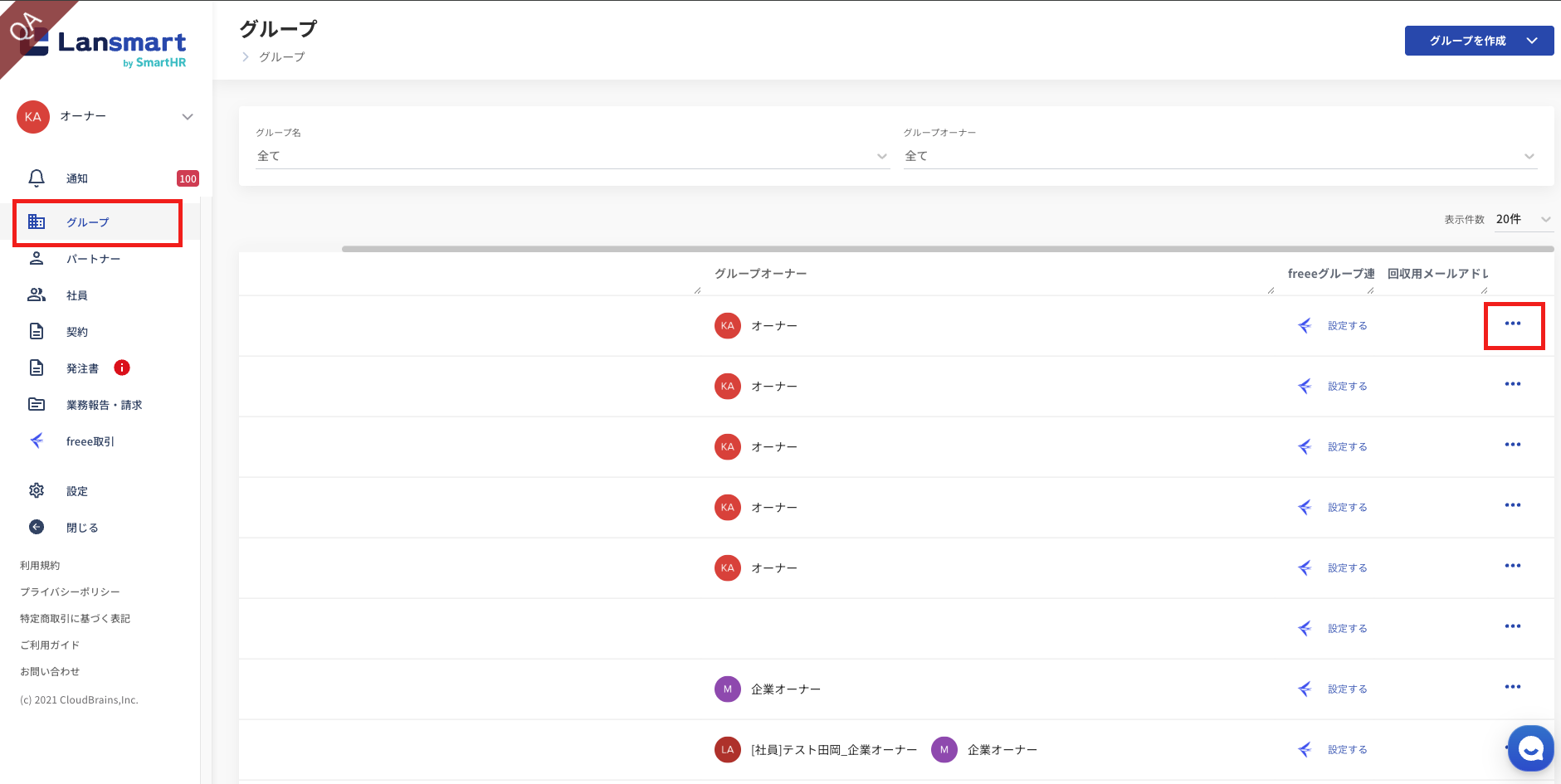Screen dimensions: 1561x784
Task: Click the horizontal scrollbar above the table
Action: pos(946,248)
